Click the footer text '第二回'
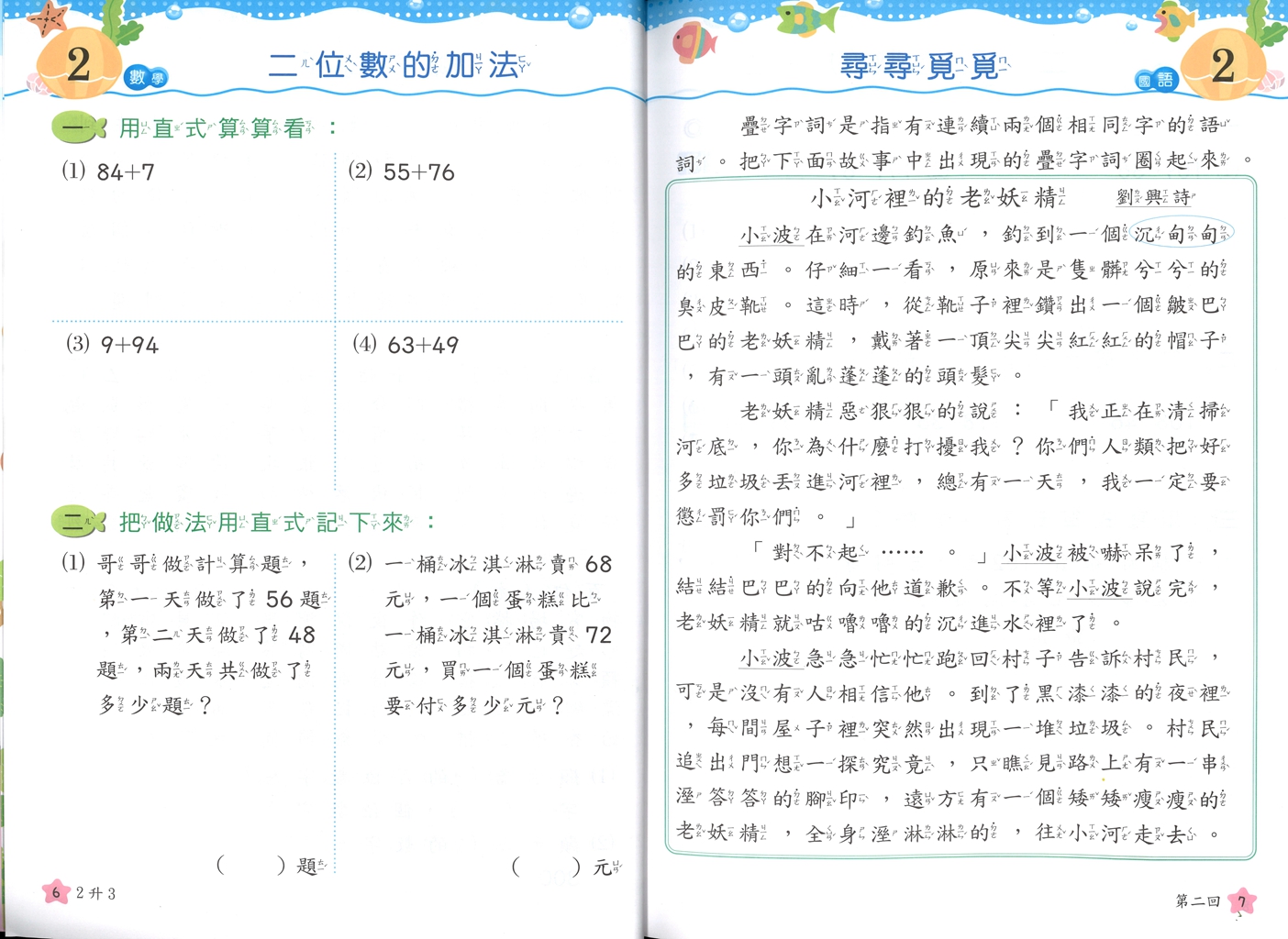Image resolution: width=1288 pixels, height=939 pixels. point(1197,901)
